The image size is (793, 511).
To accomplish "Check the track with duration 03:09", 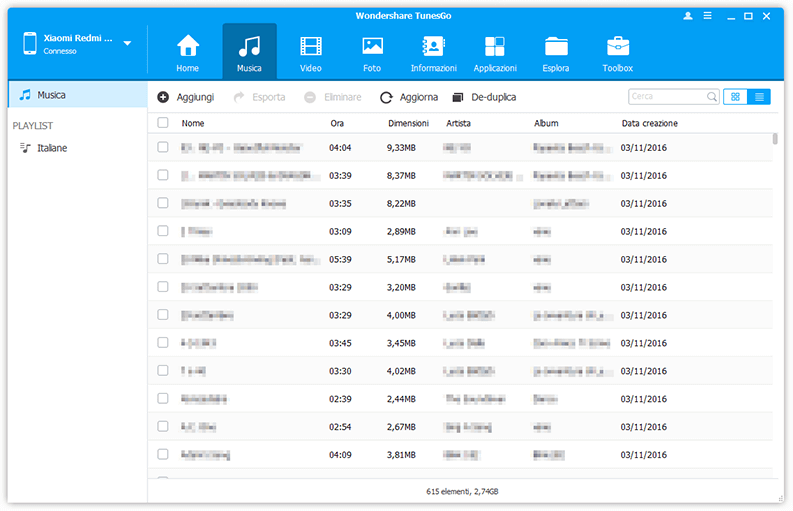I will 163,231.
